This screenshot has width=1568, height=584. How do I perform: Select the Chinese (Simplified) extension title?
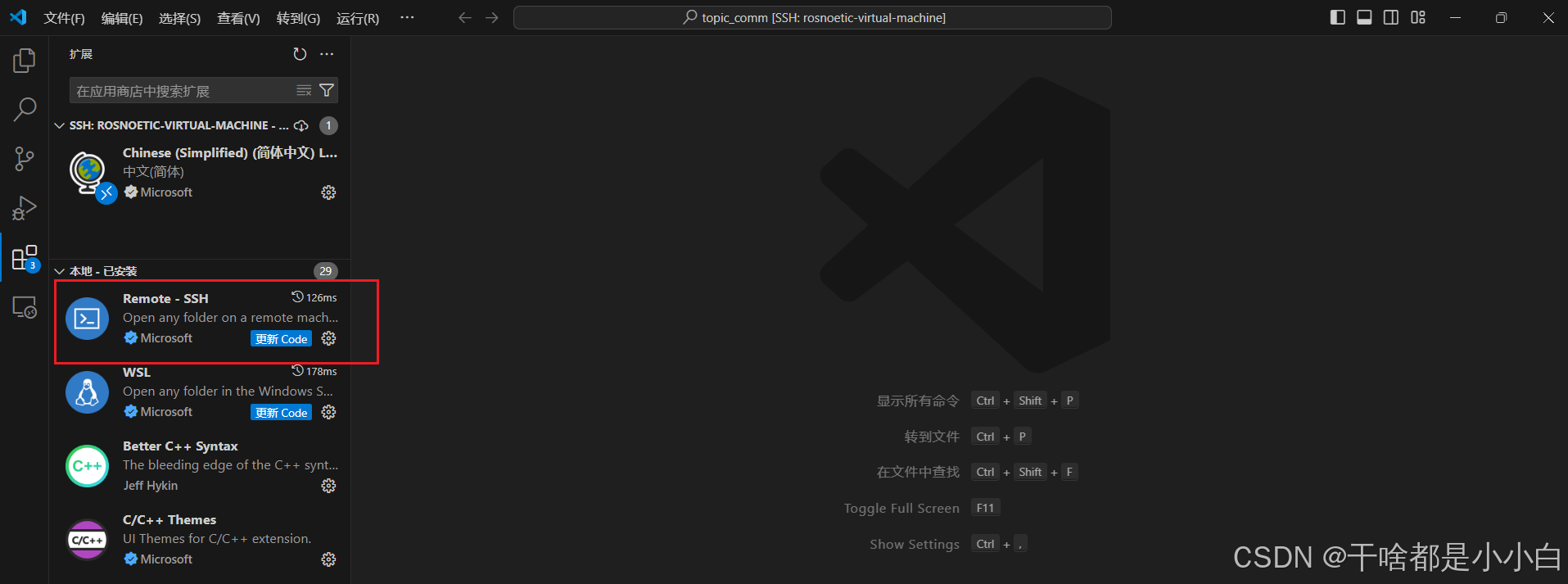[x=230, y=152]
